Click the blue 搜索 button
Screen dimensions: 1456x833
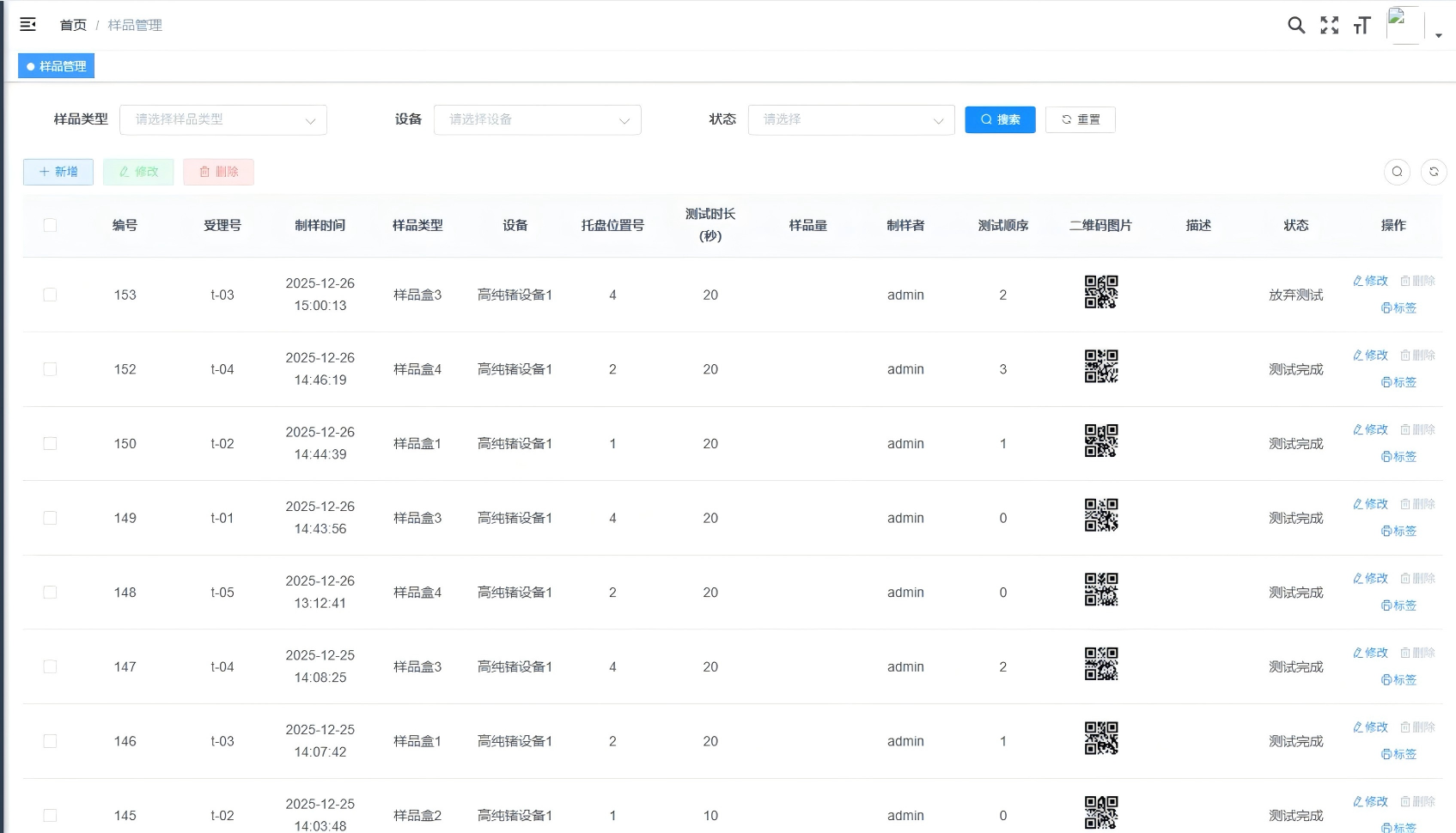tap(1000, 119)
